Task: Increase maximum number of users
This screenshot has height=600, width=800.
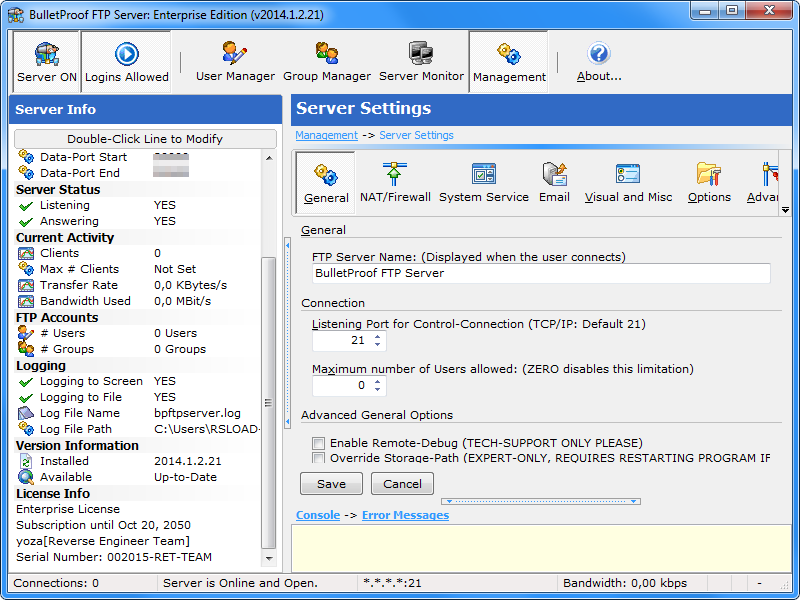Action: pos(378,381)
